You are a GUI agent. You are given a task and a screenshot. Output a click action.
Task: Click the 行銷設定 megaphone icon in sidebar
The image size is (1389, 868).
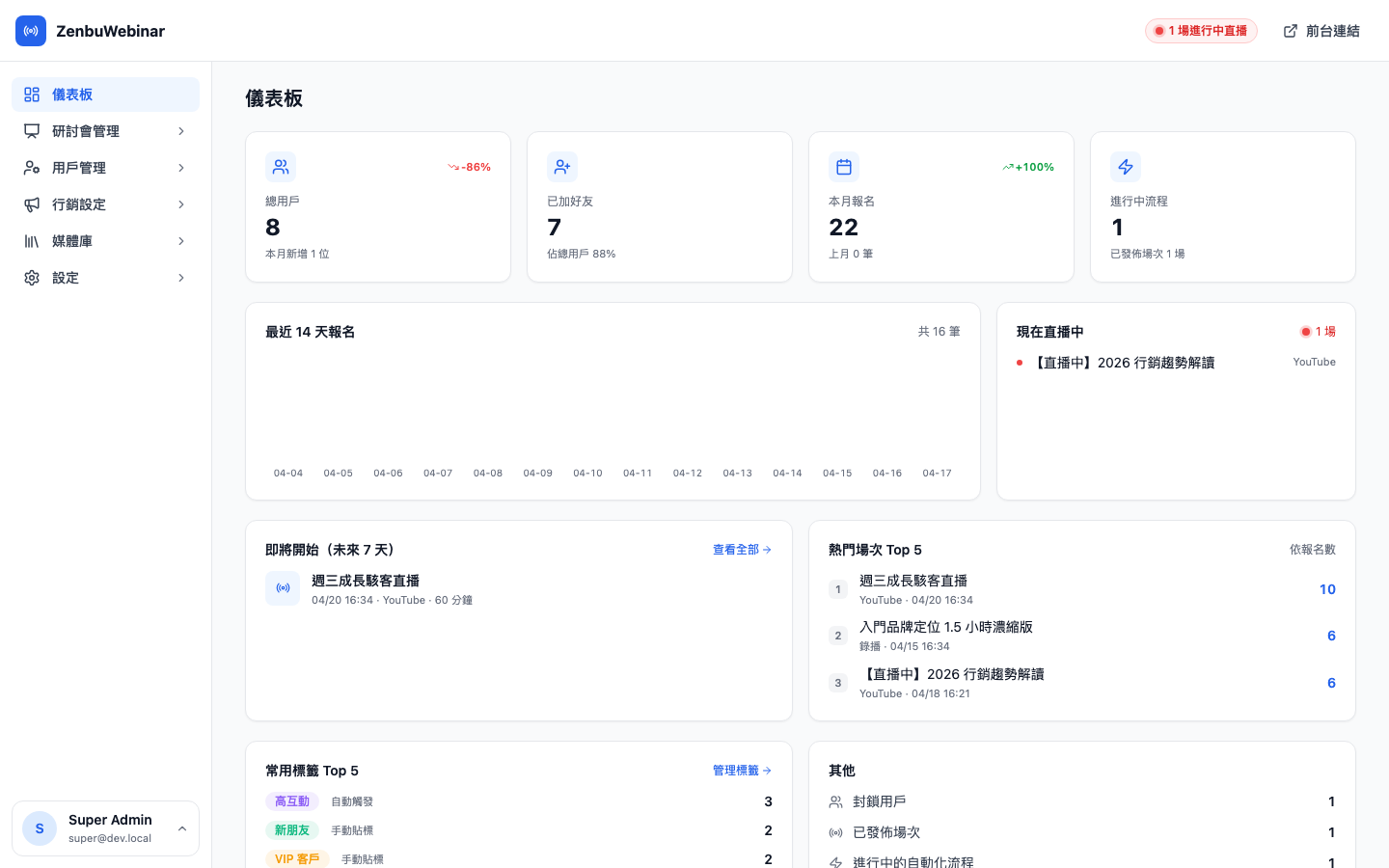(32, 204)
